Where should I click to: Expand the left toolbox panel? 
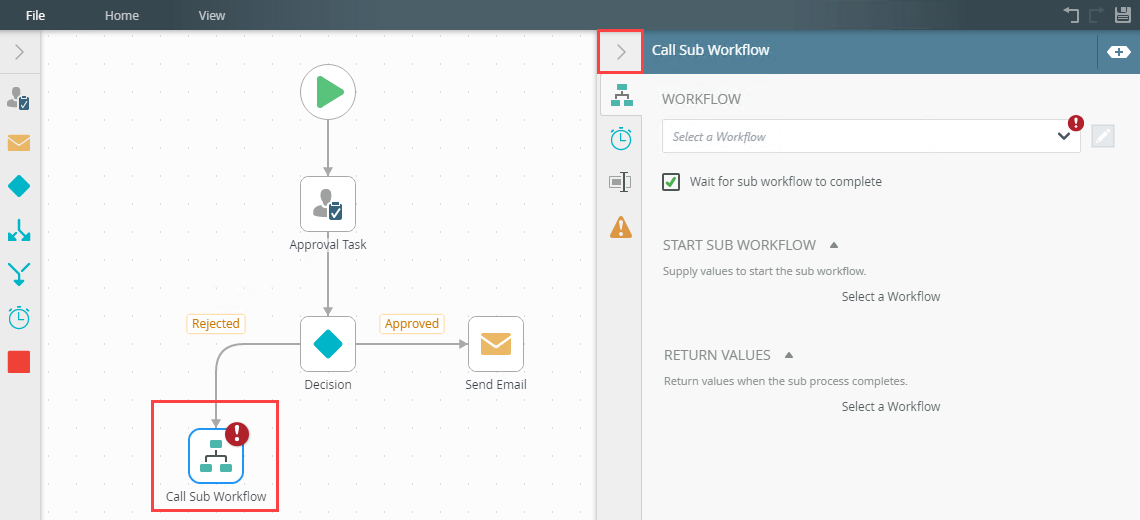pyautogui.click(x=20, y=52)
